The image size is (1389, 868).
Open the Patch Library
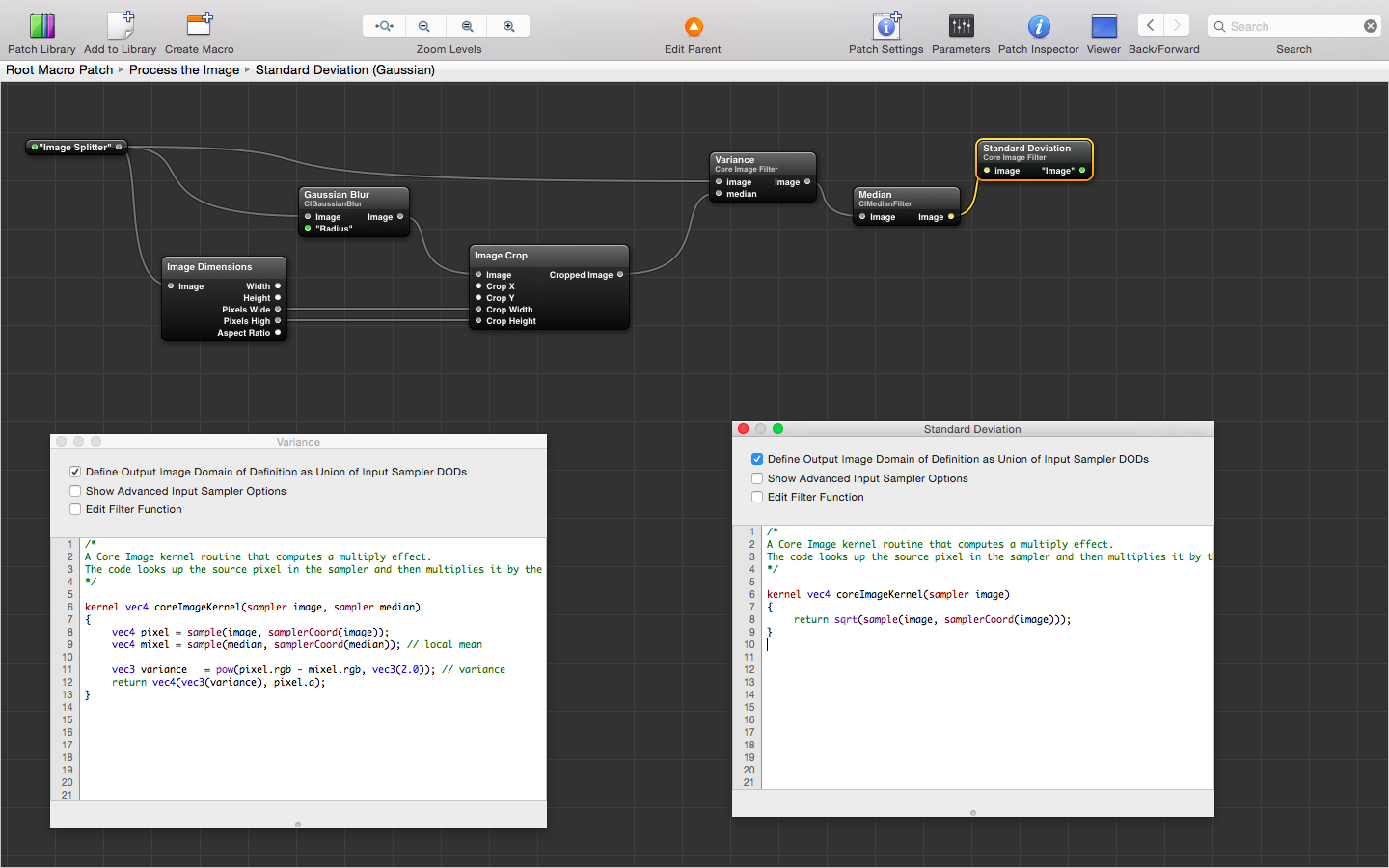(x=41, y=26)
